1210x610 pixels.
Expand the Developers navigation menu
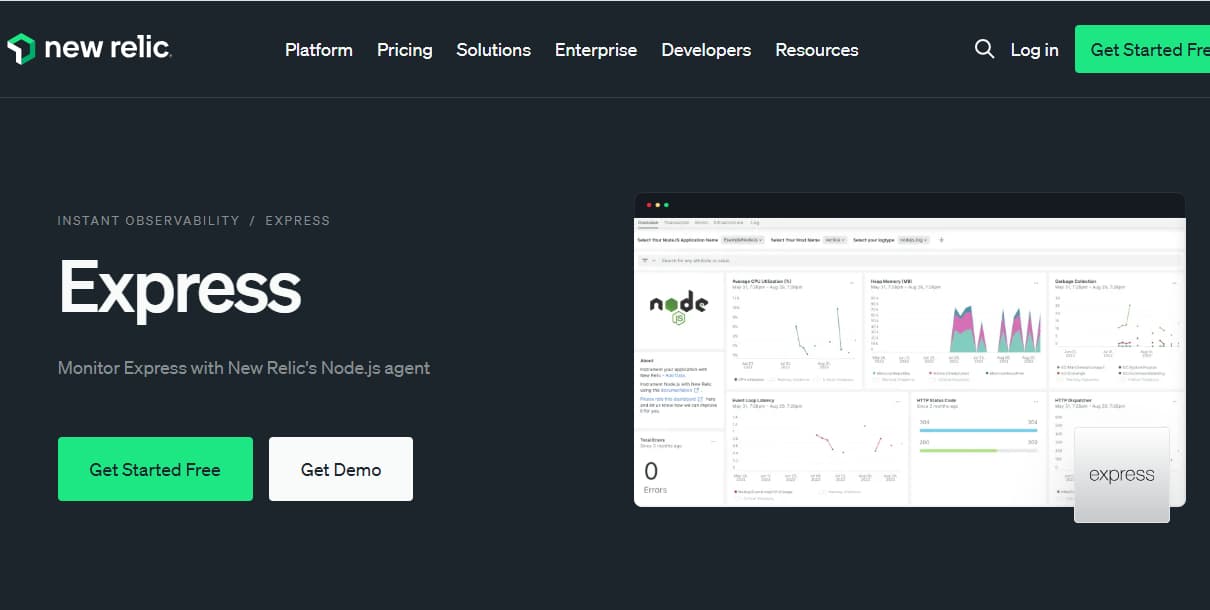[705, 50]
